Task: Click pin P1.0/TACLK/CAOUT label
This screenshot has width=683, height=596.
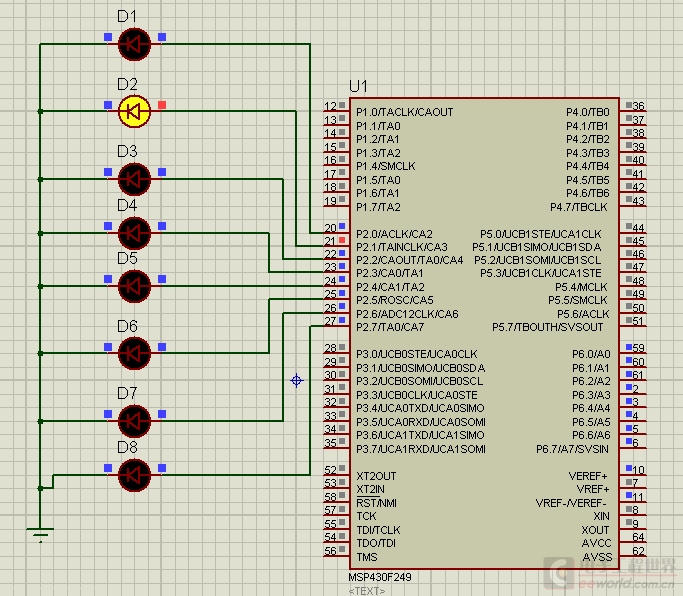Action: coord(405,112)
